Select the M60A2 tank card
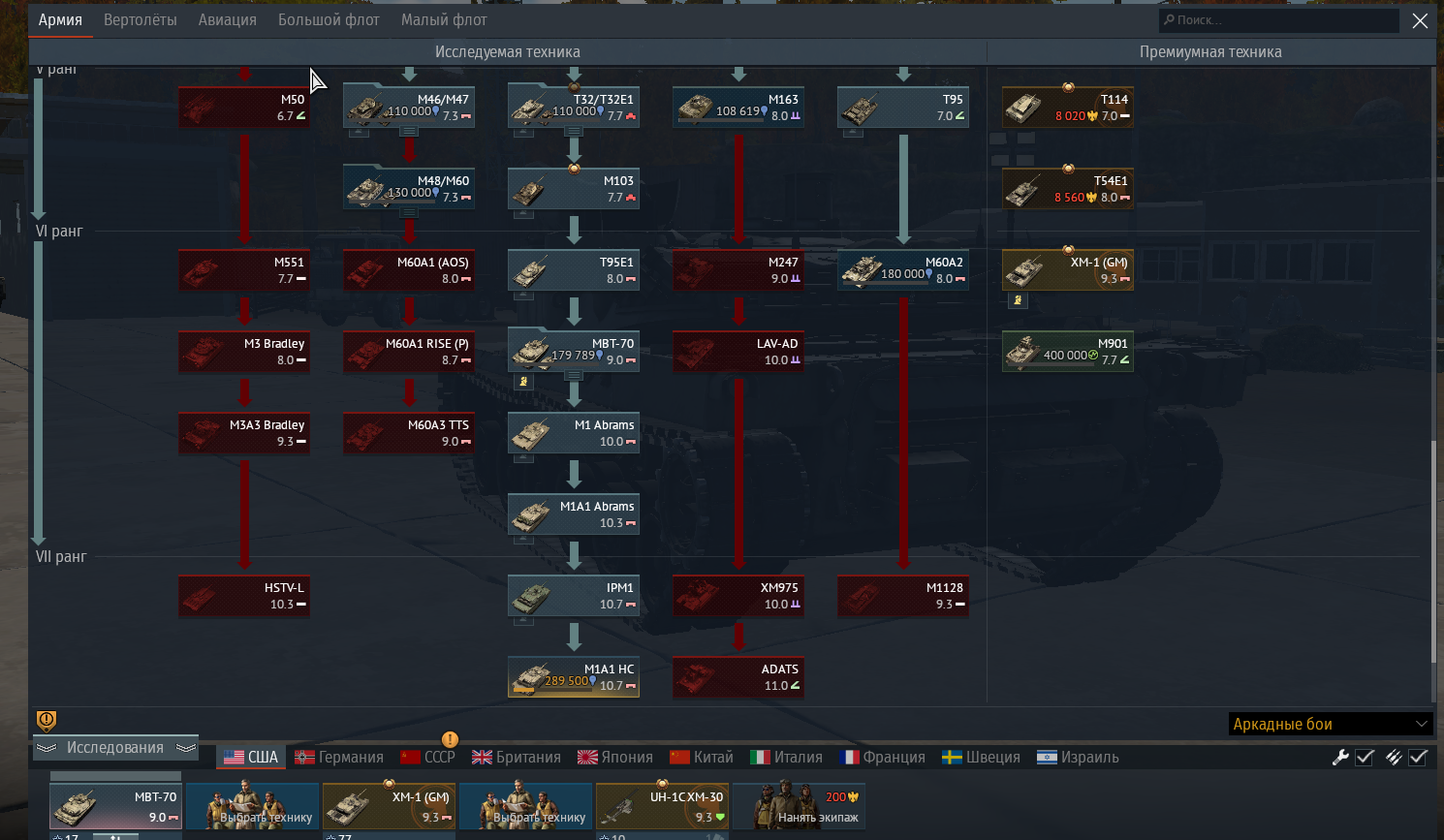The height and width of the screenshot is (840, 1444). 903,269
